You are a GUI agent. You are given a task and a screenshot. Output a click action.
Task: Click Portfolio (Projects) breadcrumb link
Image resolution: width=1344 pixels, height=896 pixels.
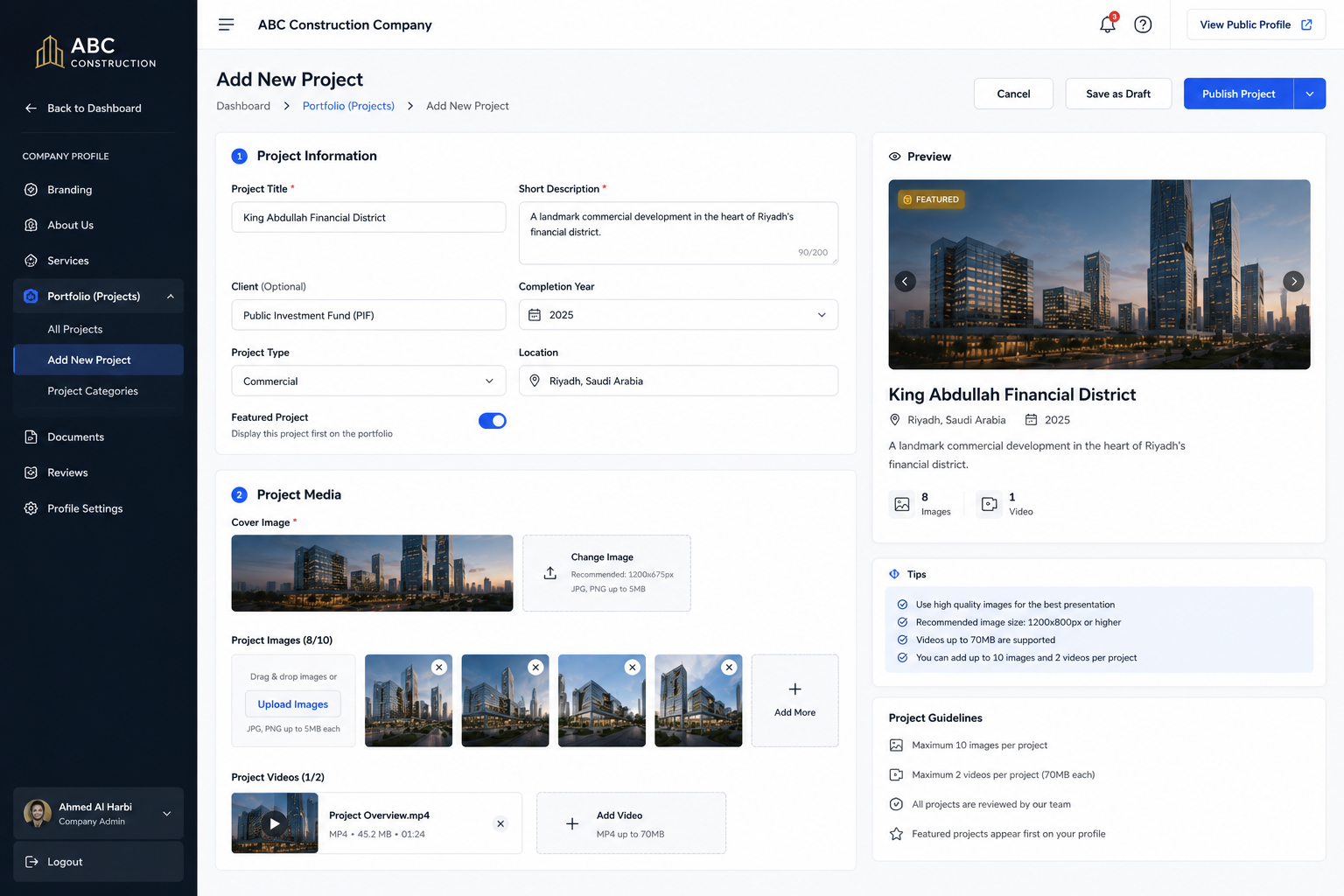click(x=348, y=106)
